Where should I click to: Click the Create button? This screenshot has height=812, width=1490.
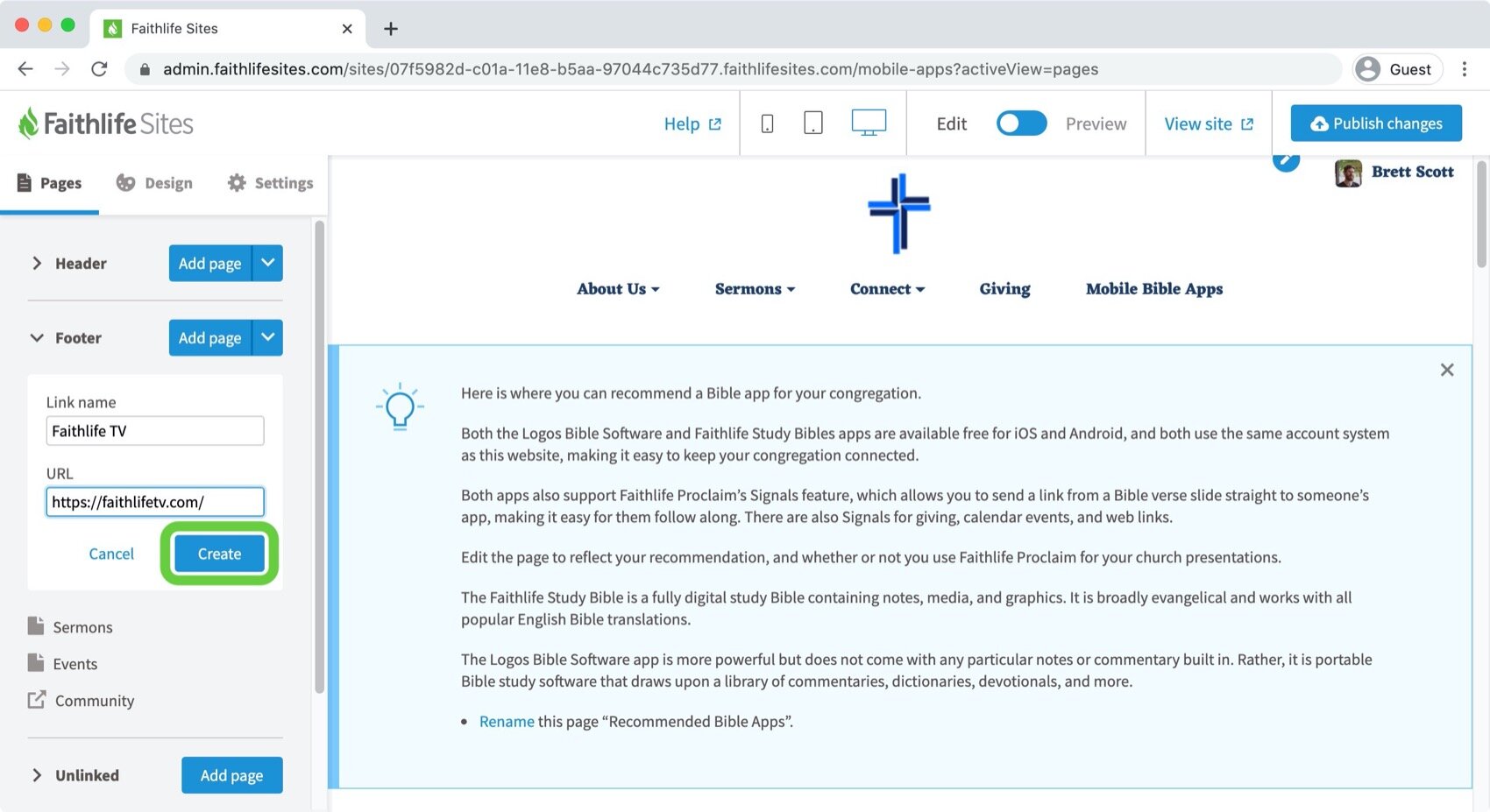point(219,554)
